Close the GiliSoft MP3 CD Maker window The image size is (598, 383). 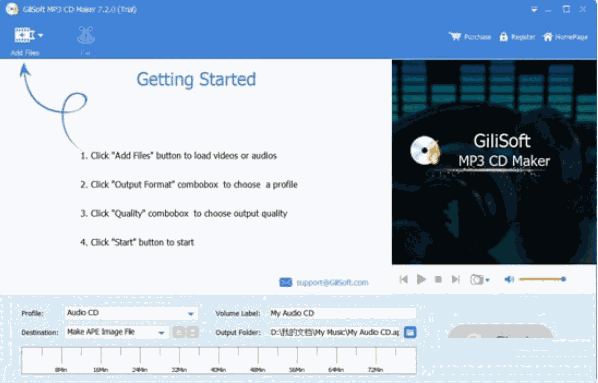click(x=583, y=9)
